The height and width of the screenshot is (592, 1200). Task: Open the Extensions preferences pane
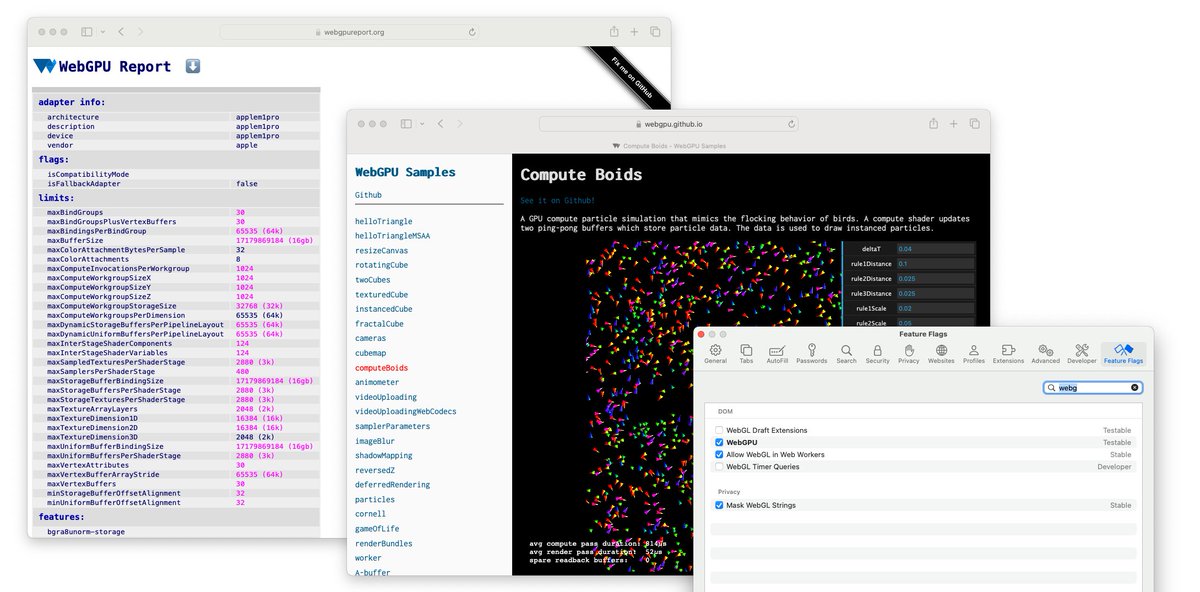[x=1008, y=354]
